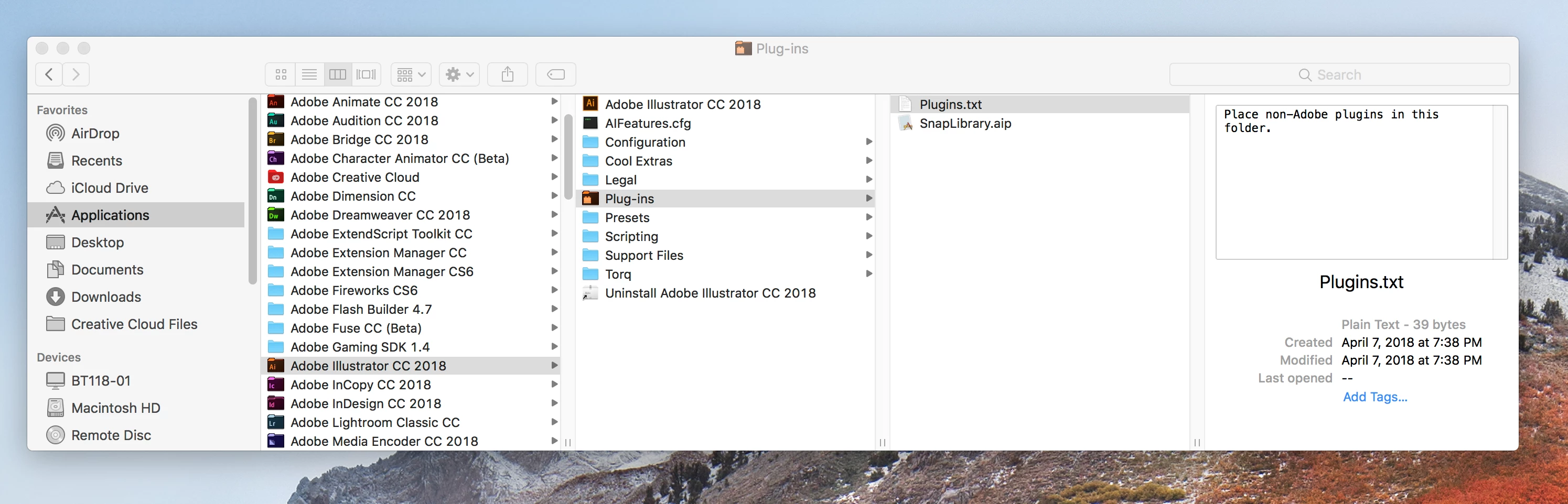Select the Support Files folder
The image size is (1568, 504).
pyautogui.click(x=725, y=255)
